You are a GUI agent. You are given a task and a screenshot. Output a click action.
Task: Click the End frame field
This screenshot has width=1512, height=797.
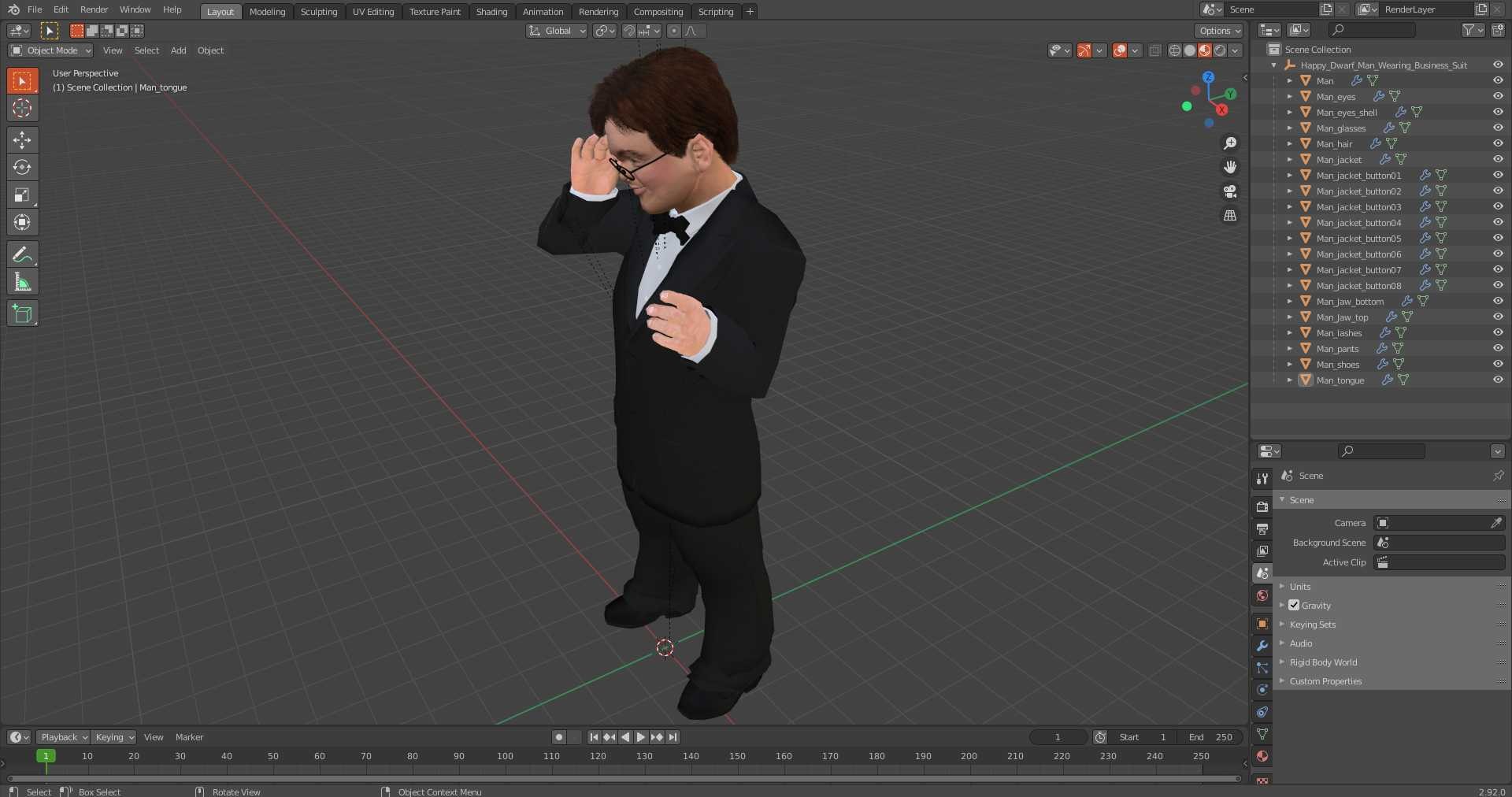pyautogui.click(x=1211, y=737)
